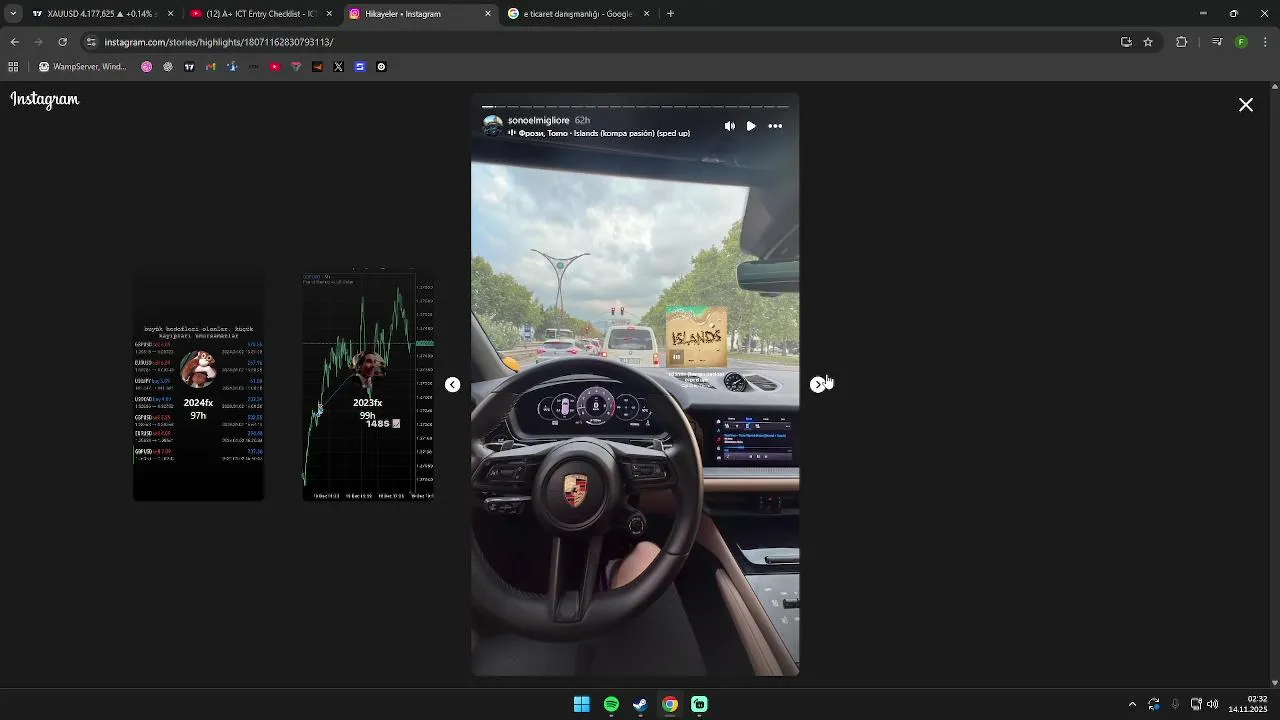Image resolution: width=1280 pixels, height=720 pixels.
Task: Open Steam from the taskbar
Action: (x=640, y=704)
